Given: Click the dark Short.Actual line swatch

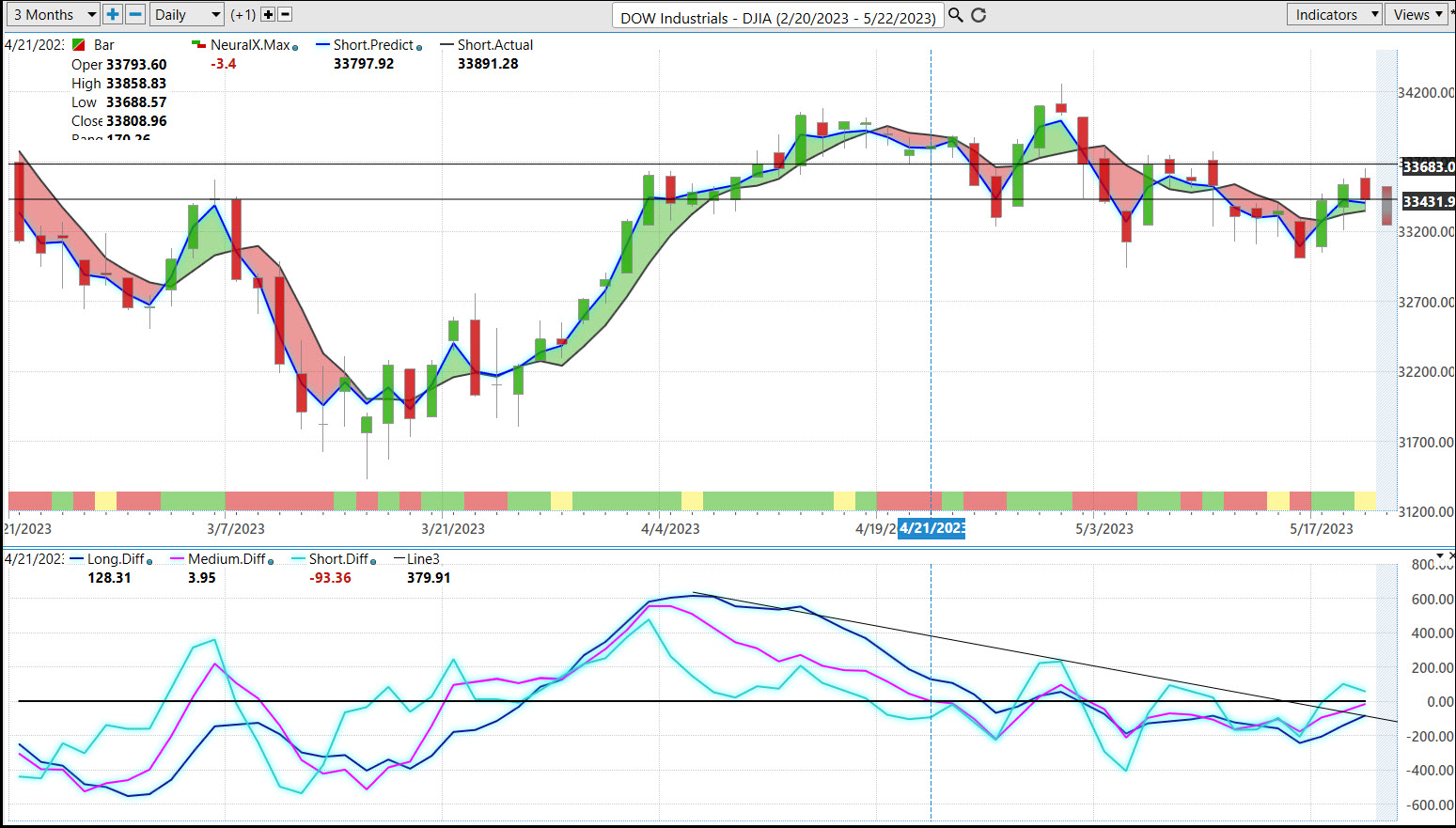Looking at the screenshot, I should point(447,44).
